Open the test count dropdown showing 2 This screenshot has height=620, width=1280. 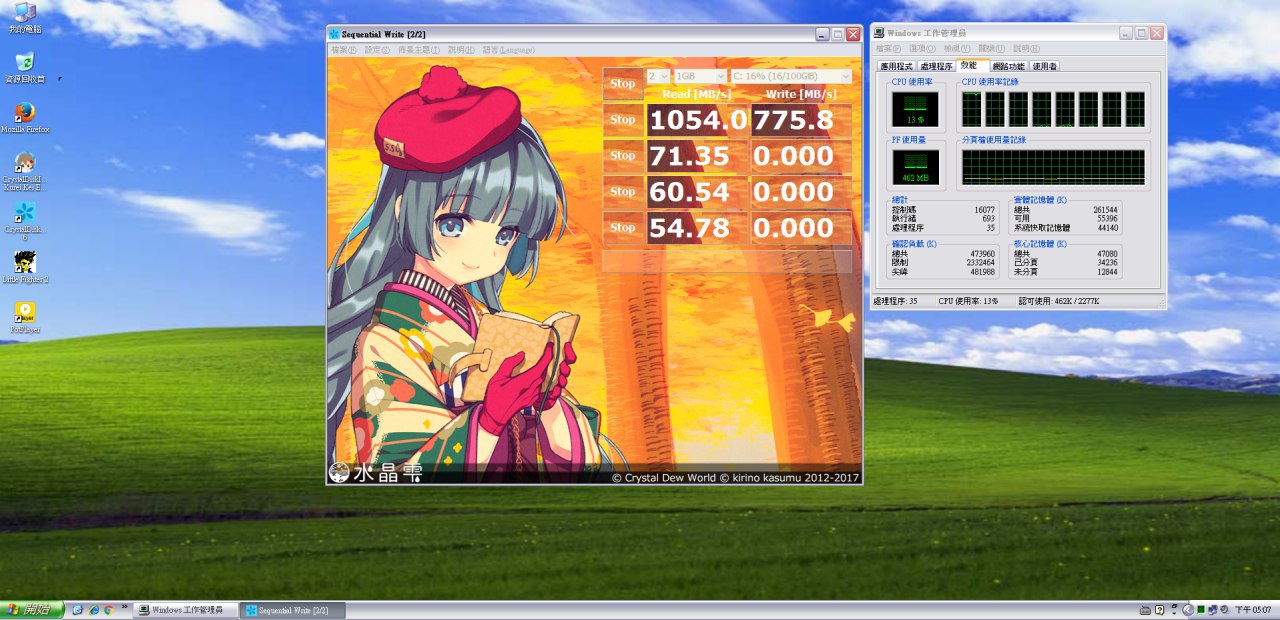[658, 76]
